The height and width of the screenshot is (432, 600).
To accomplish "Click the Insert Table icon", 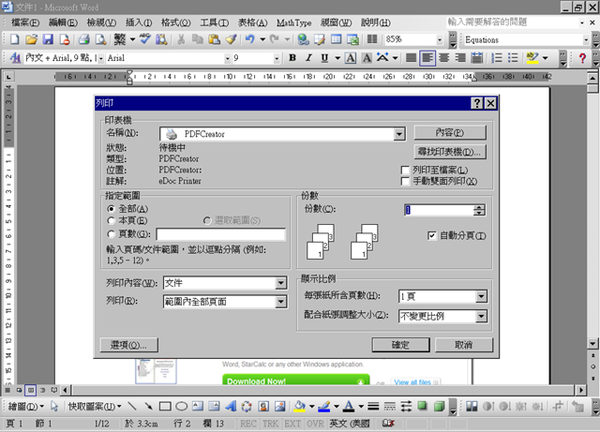I will point(336,39).
